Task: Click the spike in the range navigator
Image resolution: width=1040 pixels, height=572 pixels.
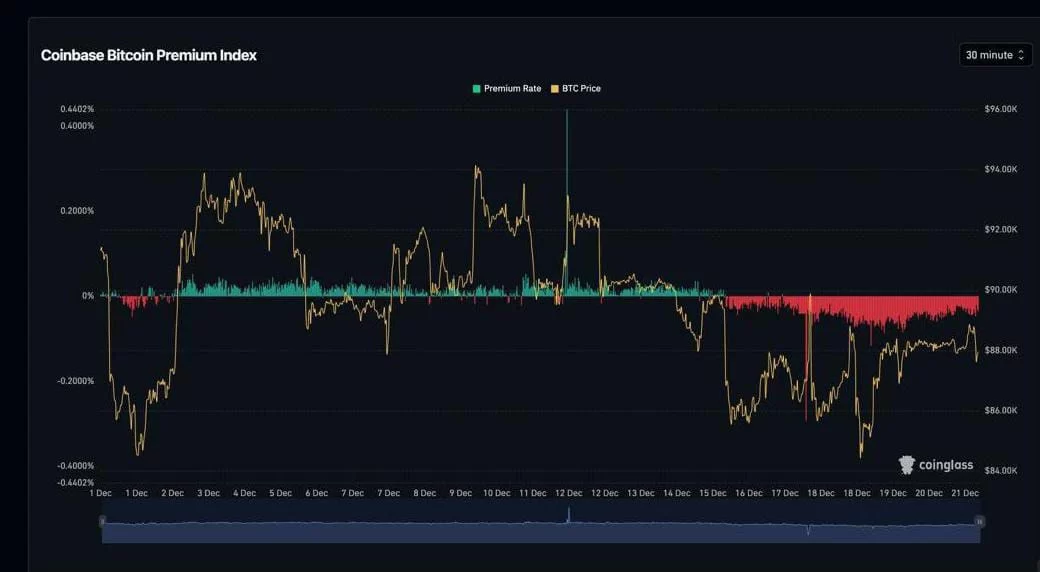Action: [568, 515]
